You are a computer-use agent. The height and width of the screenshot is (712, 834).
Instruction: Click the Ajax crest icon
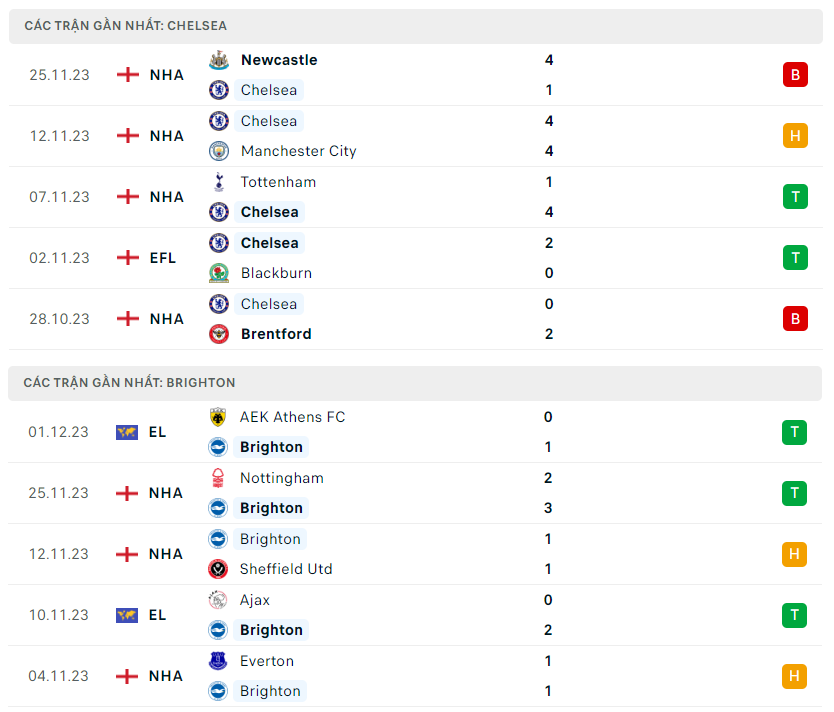tap(218, 600)
